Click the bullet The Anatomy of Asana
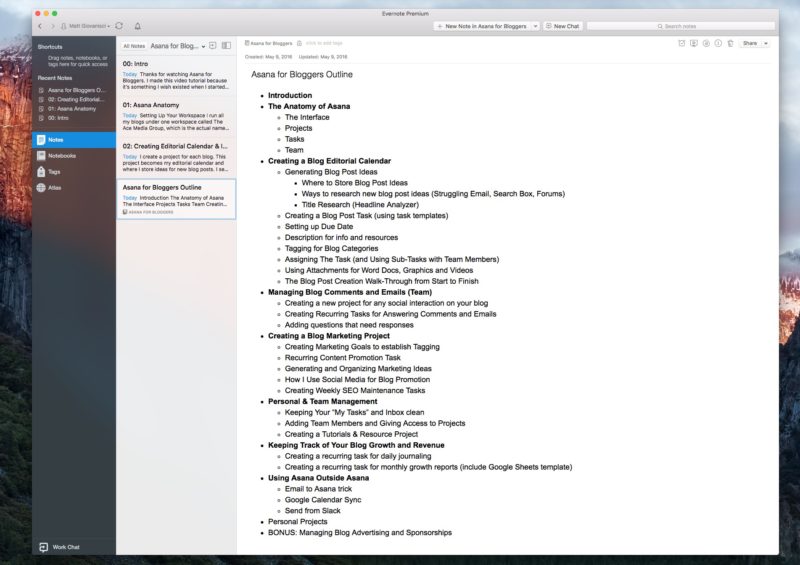Screen dimensions: 800x565 [309, 106]
